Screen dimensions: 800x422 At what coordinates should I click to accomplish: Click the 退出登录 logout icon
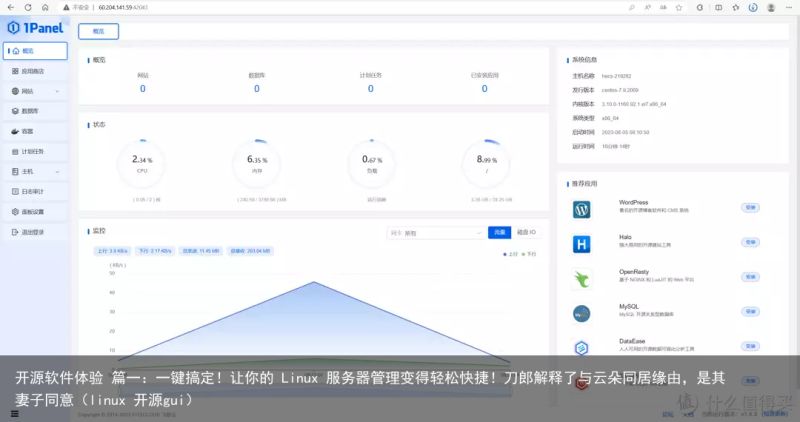(15, 232)
